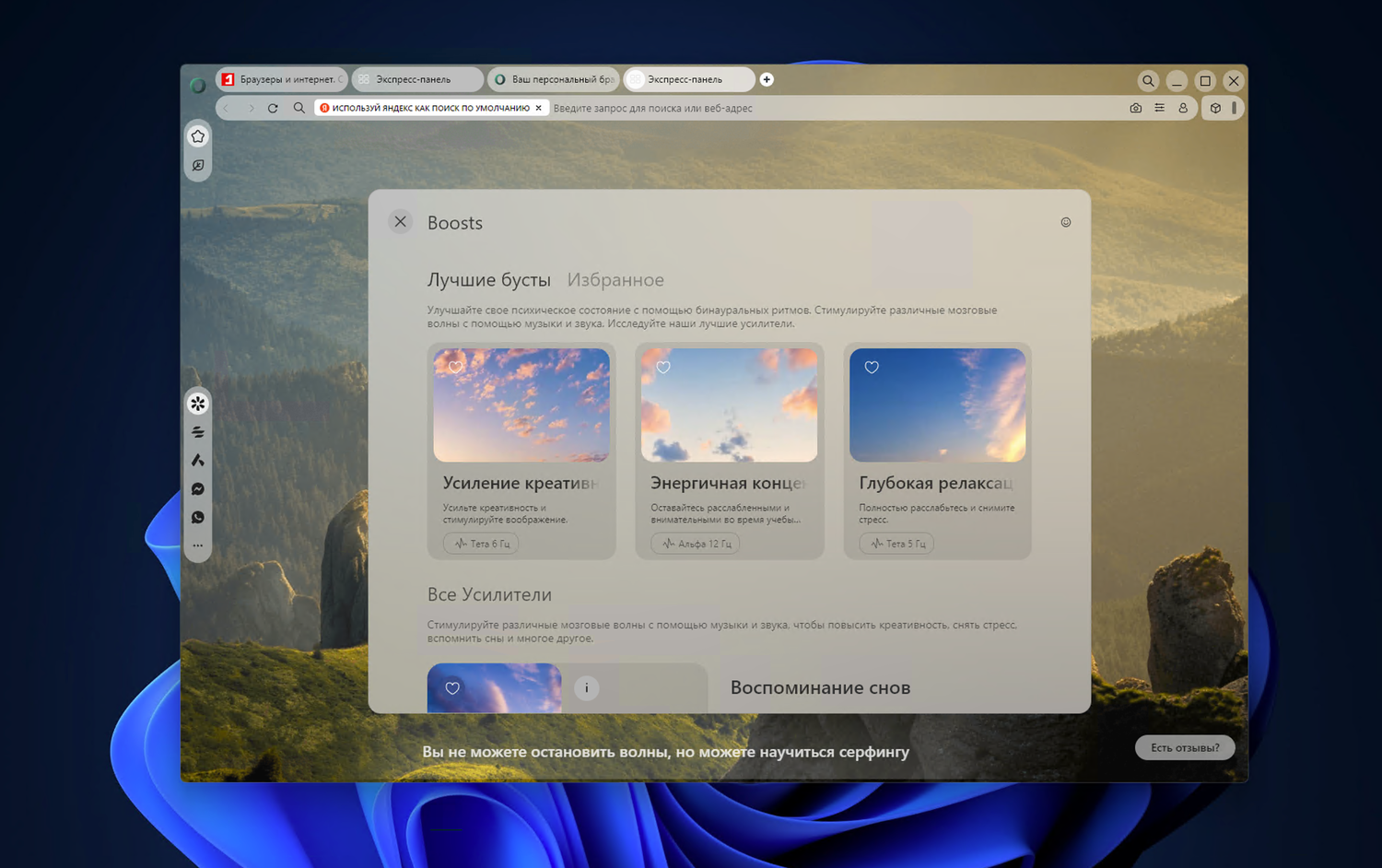Image resolution: width=1382 pixels, height=868 pixels.
Task: Click the wavy lines sidebar icon
Action: (x=198, y=432)
